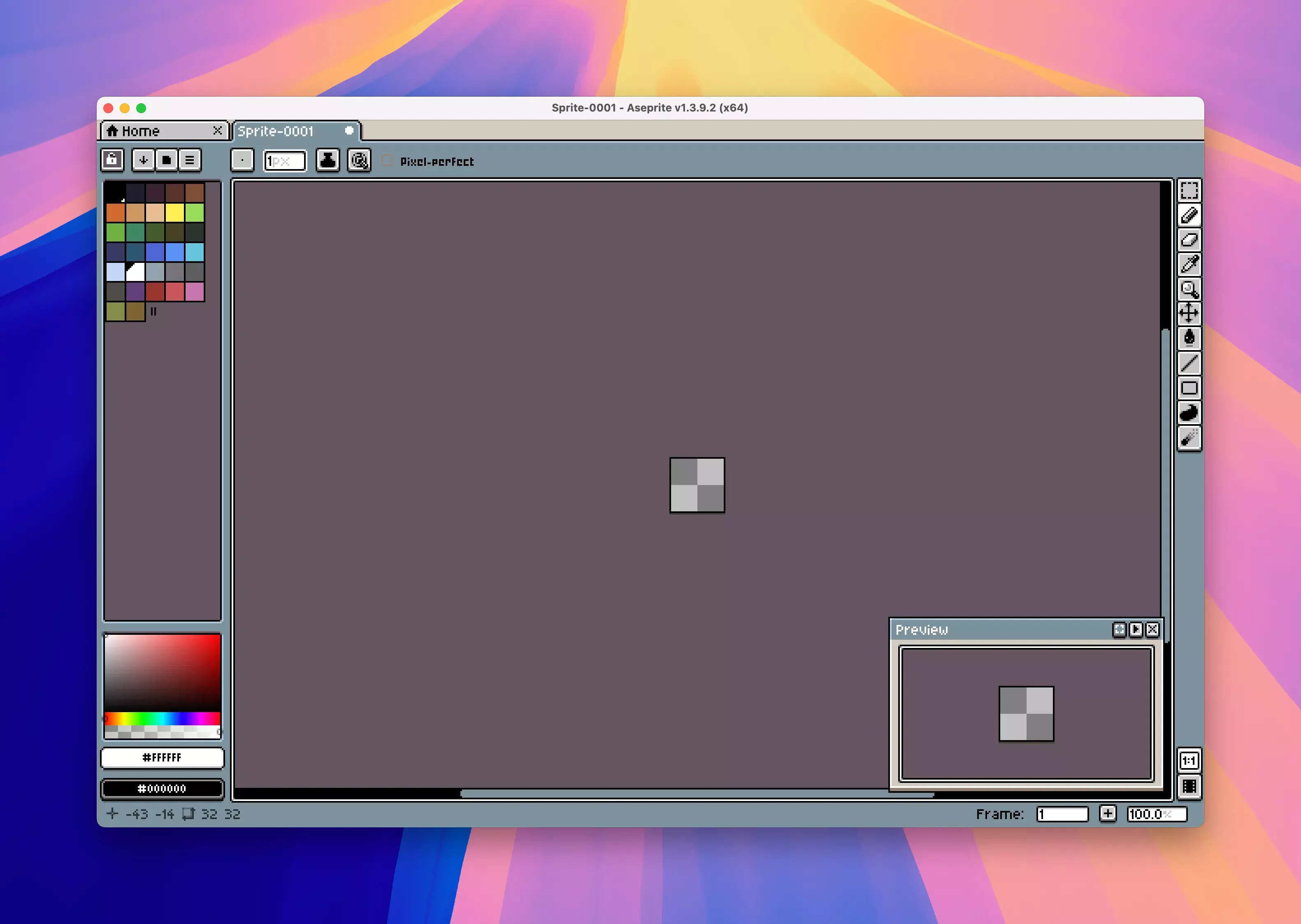Choose the Zoom tool in toolbar
This screenshot has height=924, width=1301.
[1189, 289]
